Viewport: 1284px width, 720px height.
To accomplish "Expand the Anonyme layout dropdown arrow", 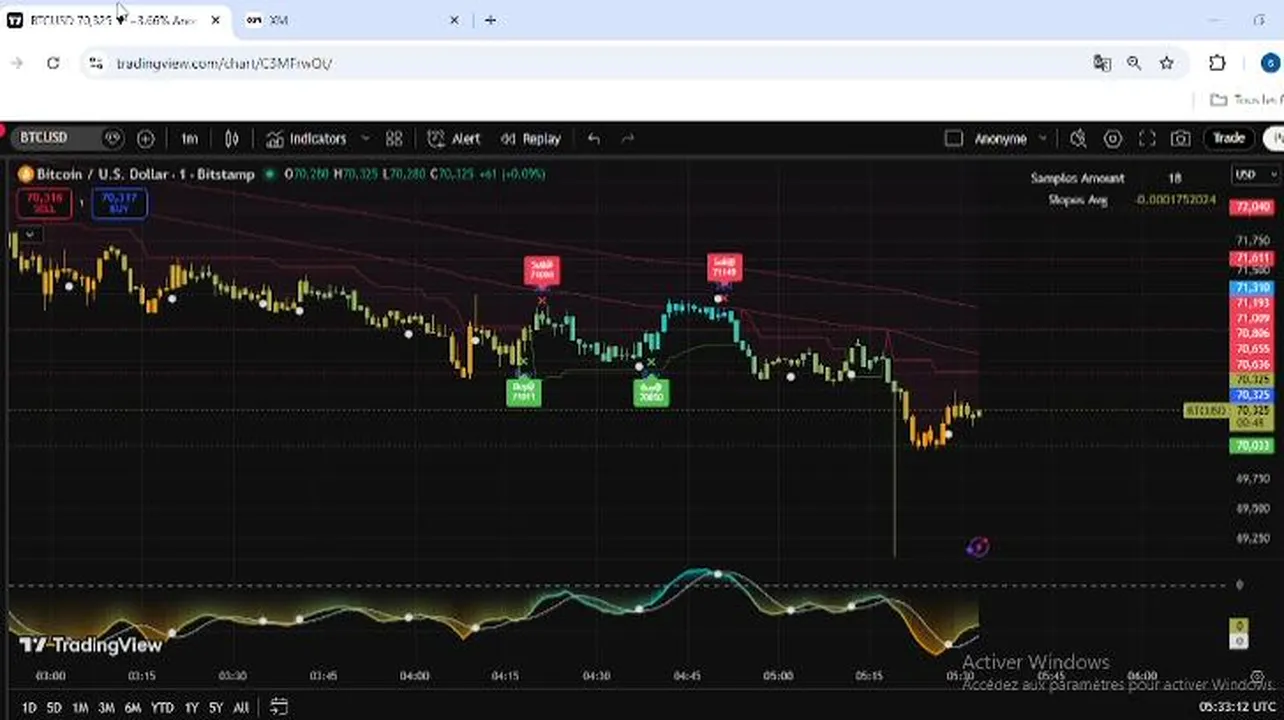I will point(1043,139).
